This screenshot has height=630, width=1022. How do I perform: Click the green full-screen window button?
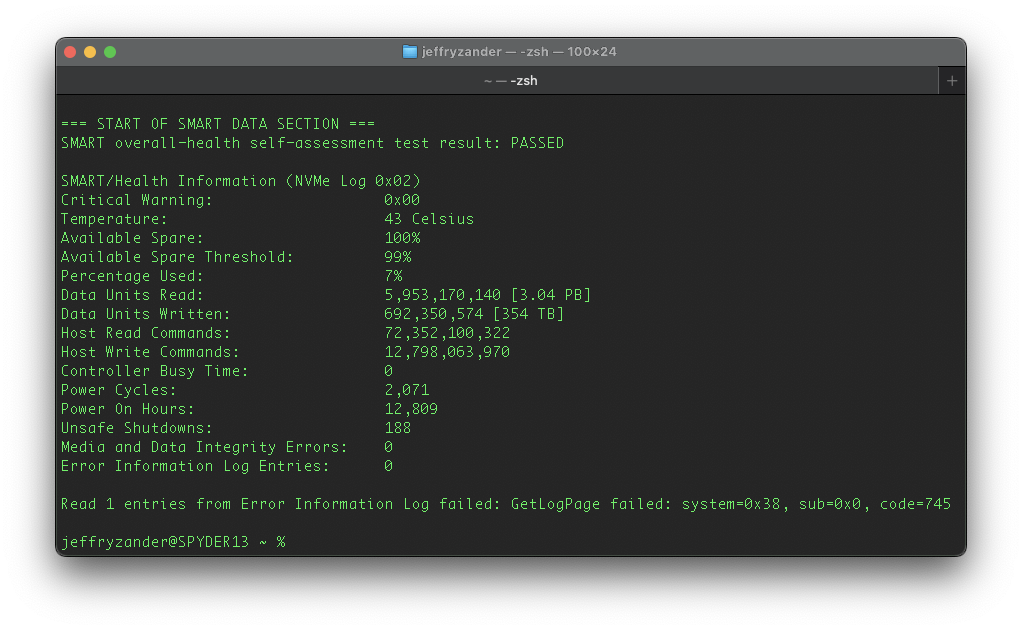(110, 50)
